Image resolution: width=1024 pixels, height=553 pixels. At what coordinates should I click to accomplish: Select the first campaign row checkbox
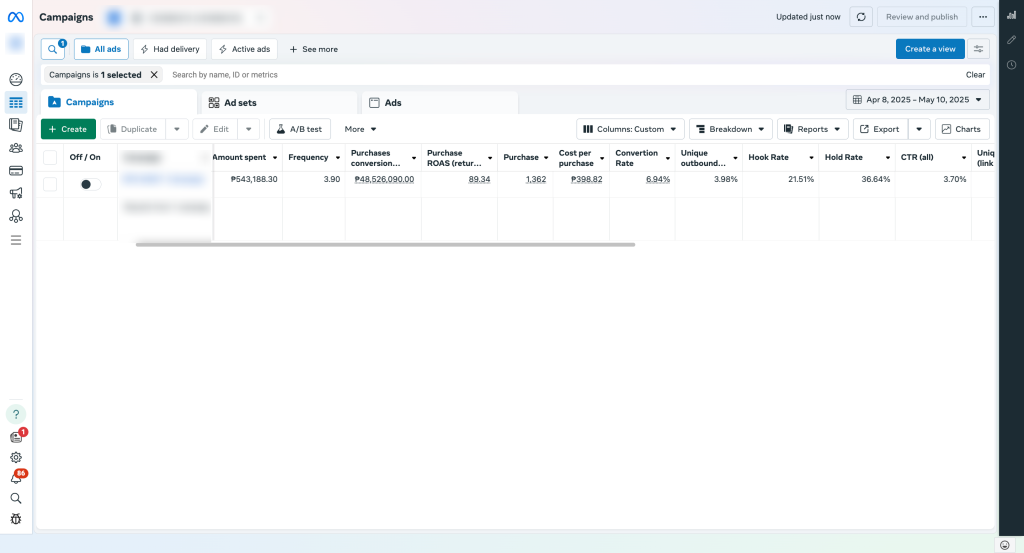[50, 184]
